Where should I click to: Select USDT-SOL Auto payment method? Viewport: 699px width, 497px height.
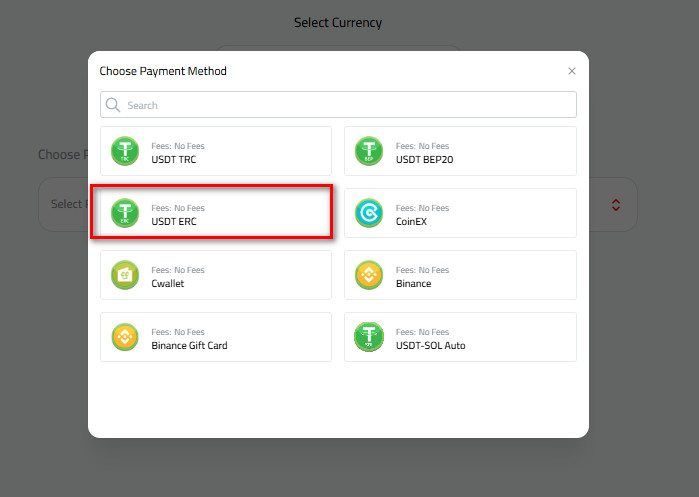point(461,337)
